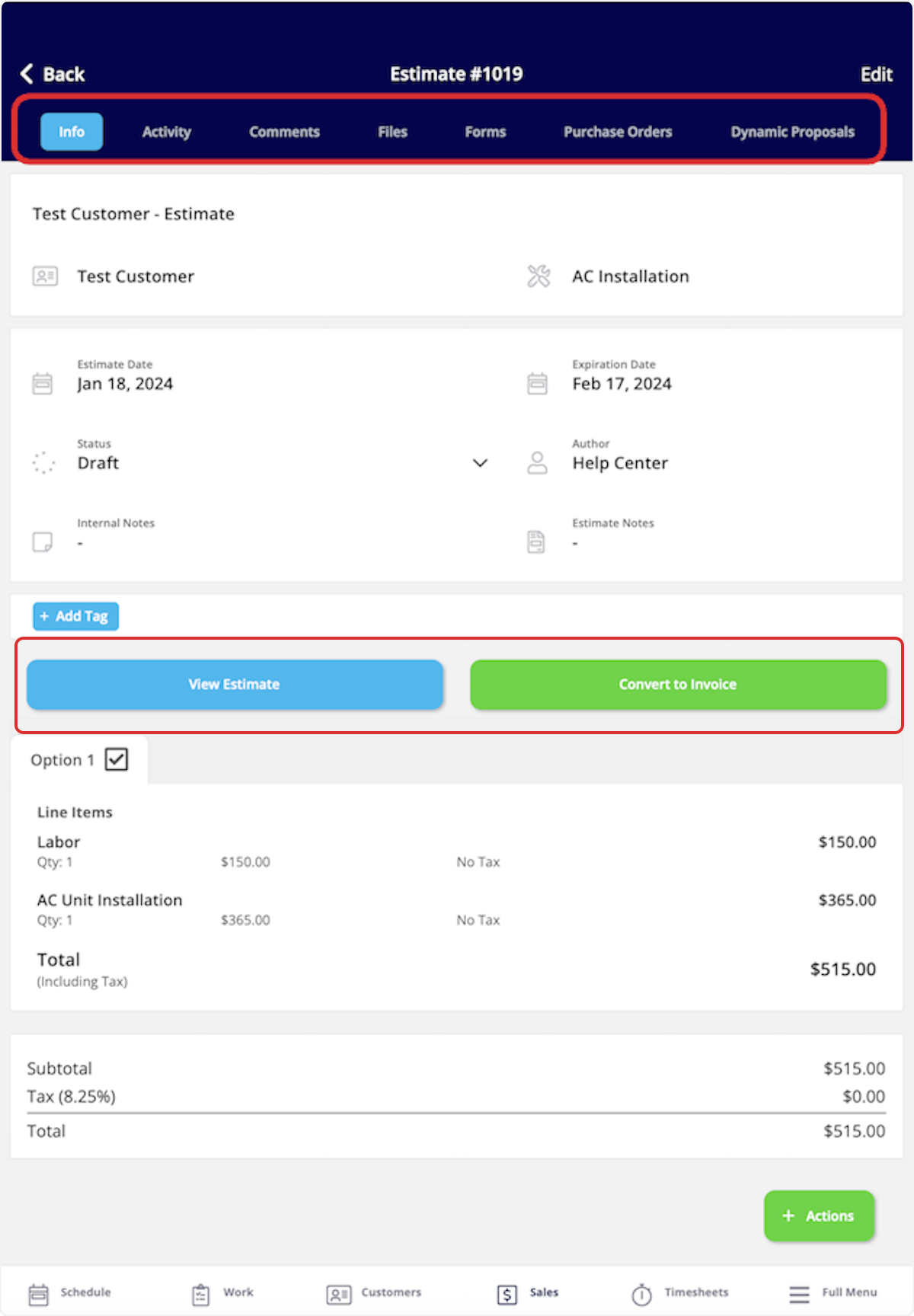
Task: Open the Customers card icon in bottom bar
Action: pyautogui.click(x=339, y=1294)
